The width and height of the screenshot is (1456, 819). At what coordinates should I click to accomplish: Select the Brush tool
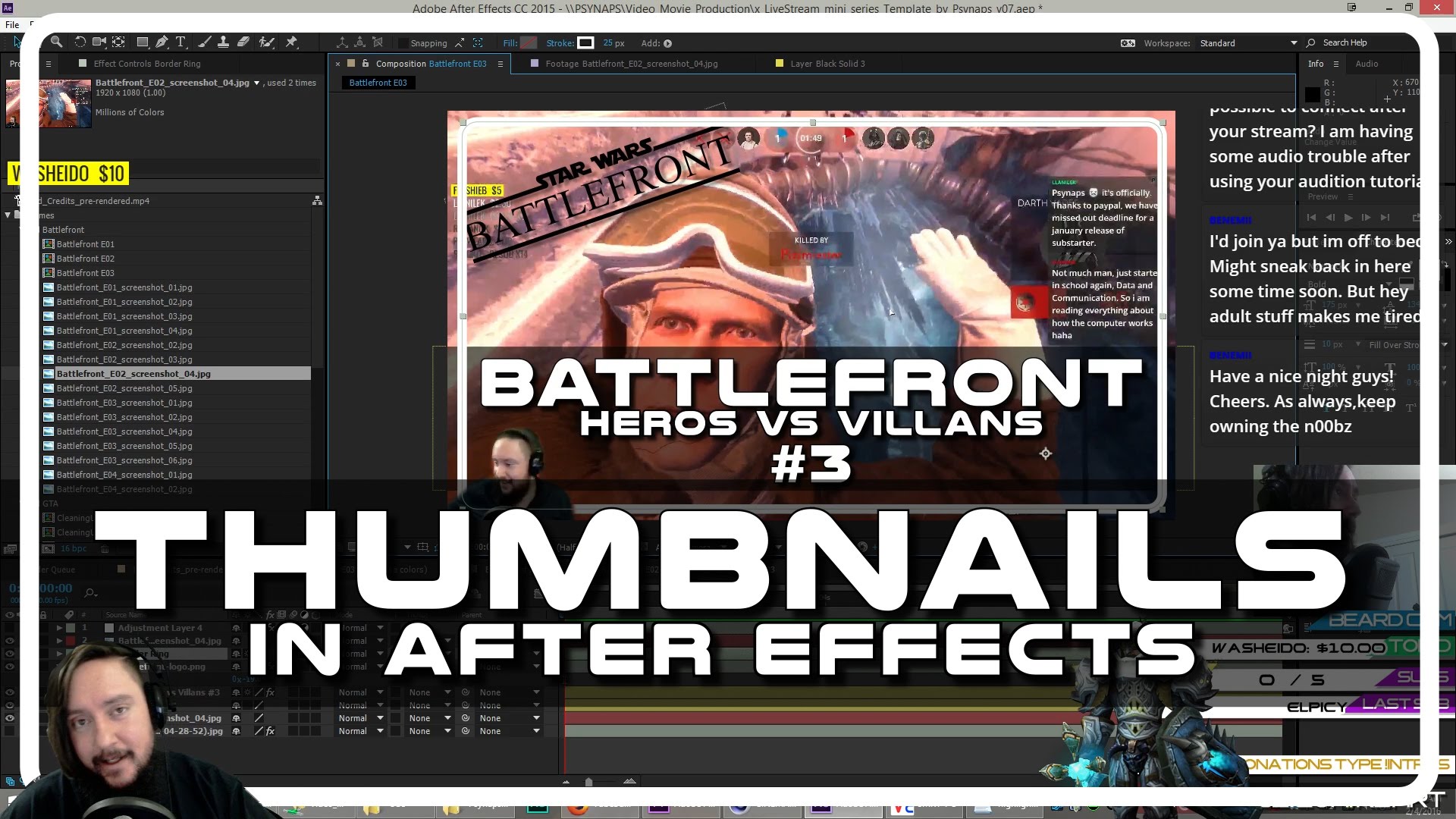click(x=204, y=42)
